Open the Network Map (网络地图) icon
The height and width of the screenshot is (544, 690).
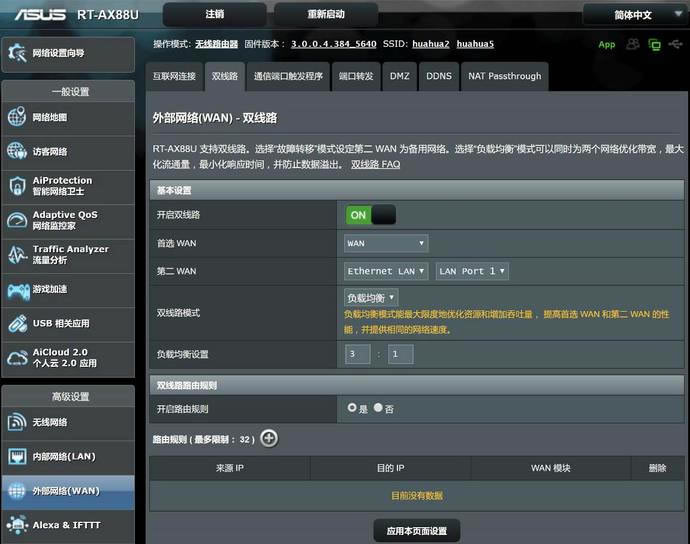[x=17, y=118]
